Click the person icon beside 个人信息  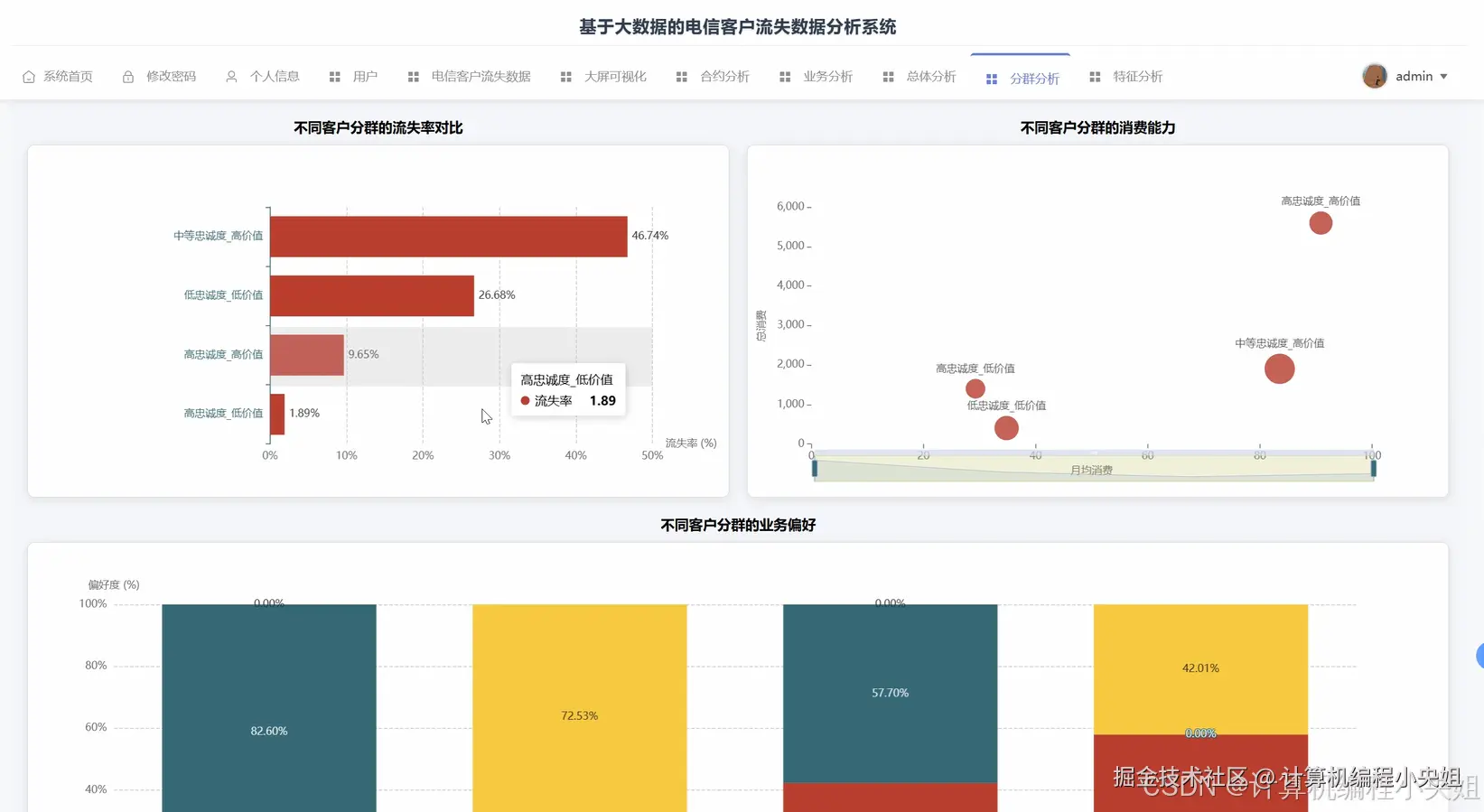231,77
